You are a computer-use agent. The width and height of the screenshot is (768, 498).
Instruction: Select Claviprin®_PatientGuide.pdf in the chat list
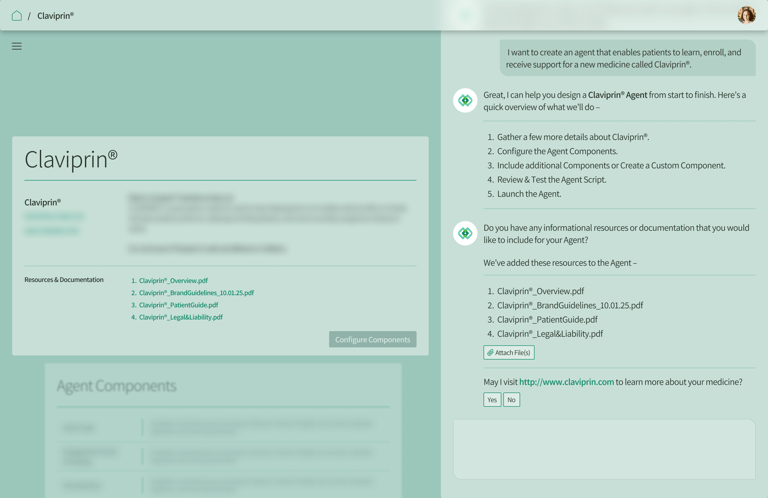click(547, 319)
